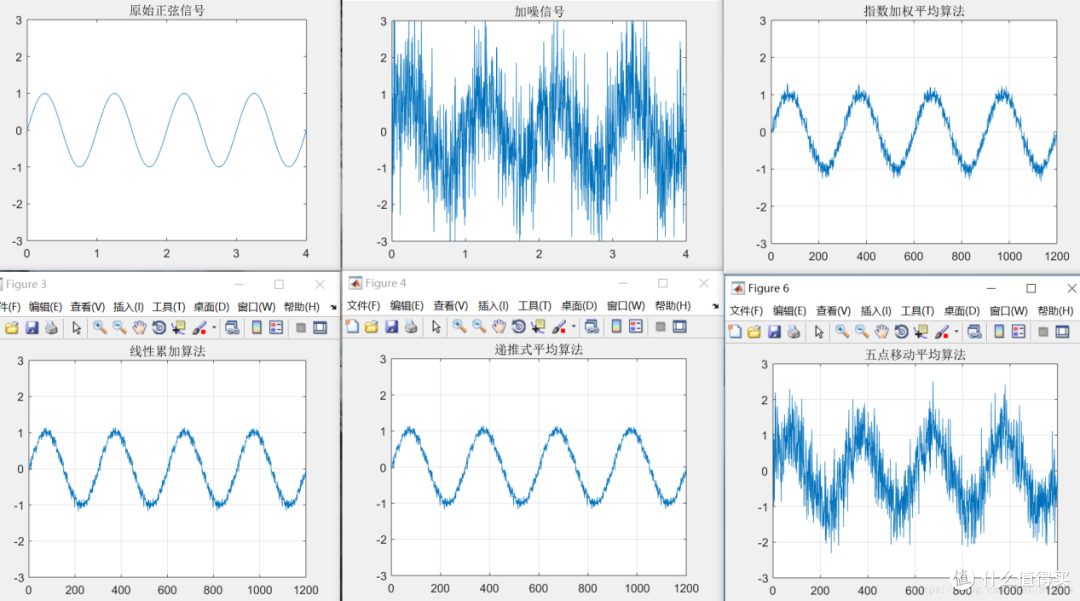Print icon in Figure 3 toolbar
The width and height of the screenshot is (1080, 601).
pos(51,328)
